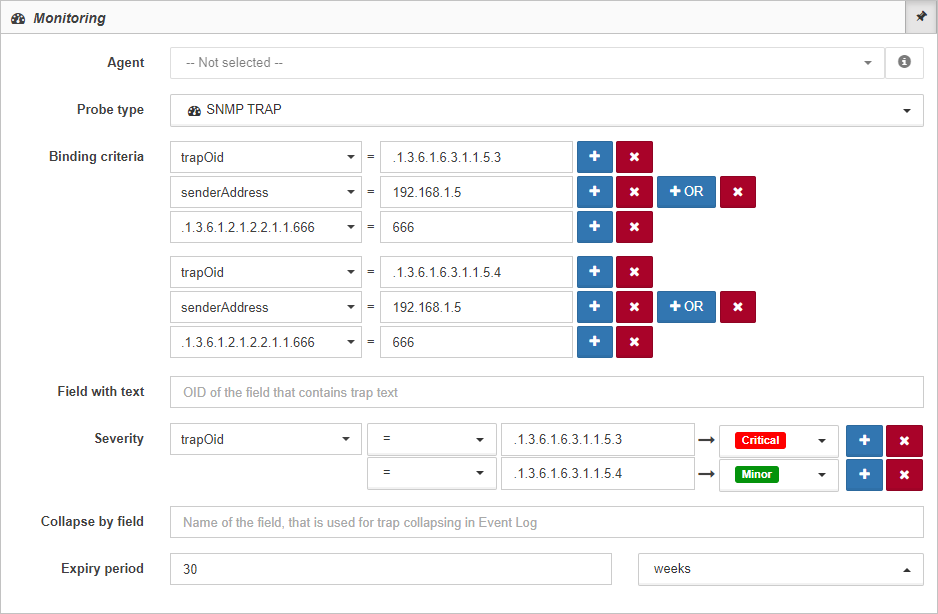
Task: Open the Severity trapOid field dropdown
Action: click(266, 439)
